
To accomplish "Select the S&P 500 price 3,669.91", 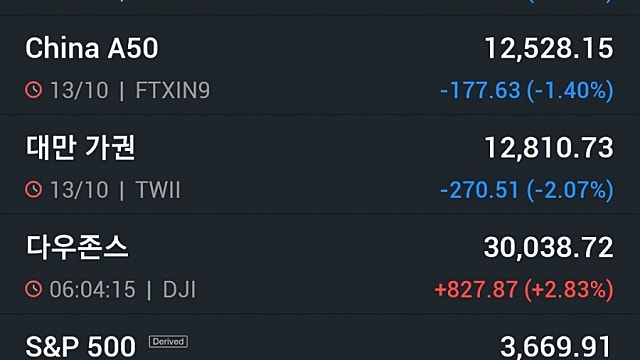I will 556,347.
